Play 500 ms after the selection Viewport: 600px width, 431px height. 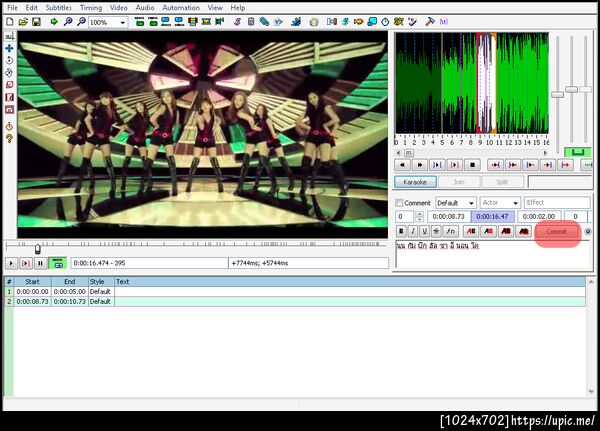(x=513, y=165)
